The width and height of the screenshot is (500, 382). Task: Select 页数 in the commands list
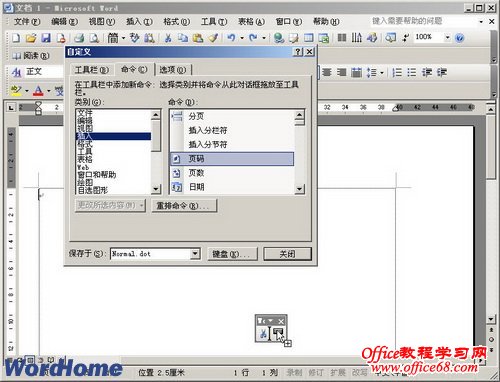tap(232, 173)
